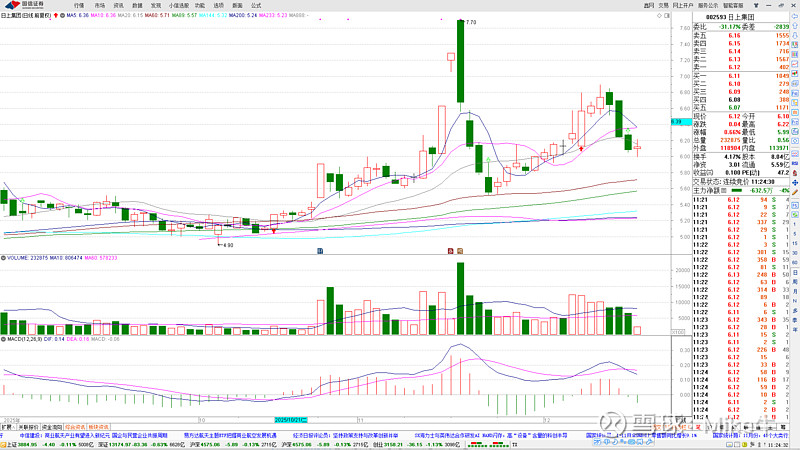The image size is (800, 450).
Task: Open the 行情 menu
Action: pos(79,6)
